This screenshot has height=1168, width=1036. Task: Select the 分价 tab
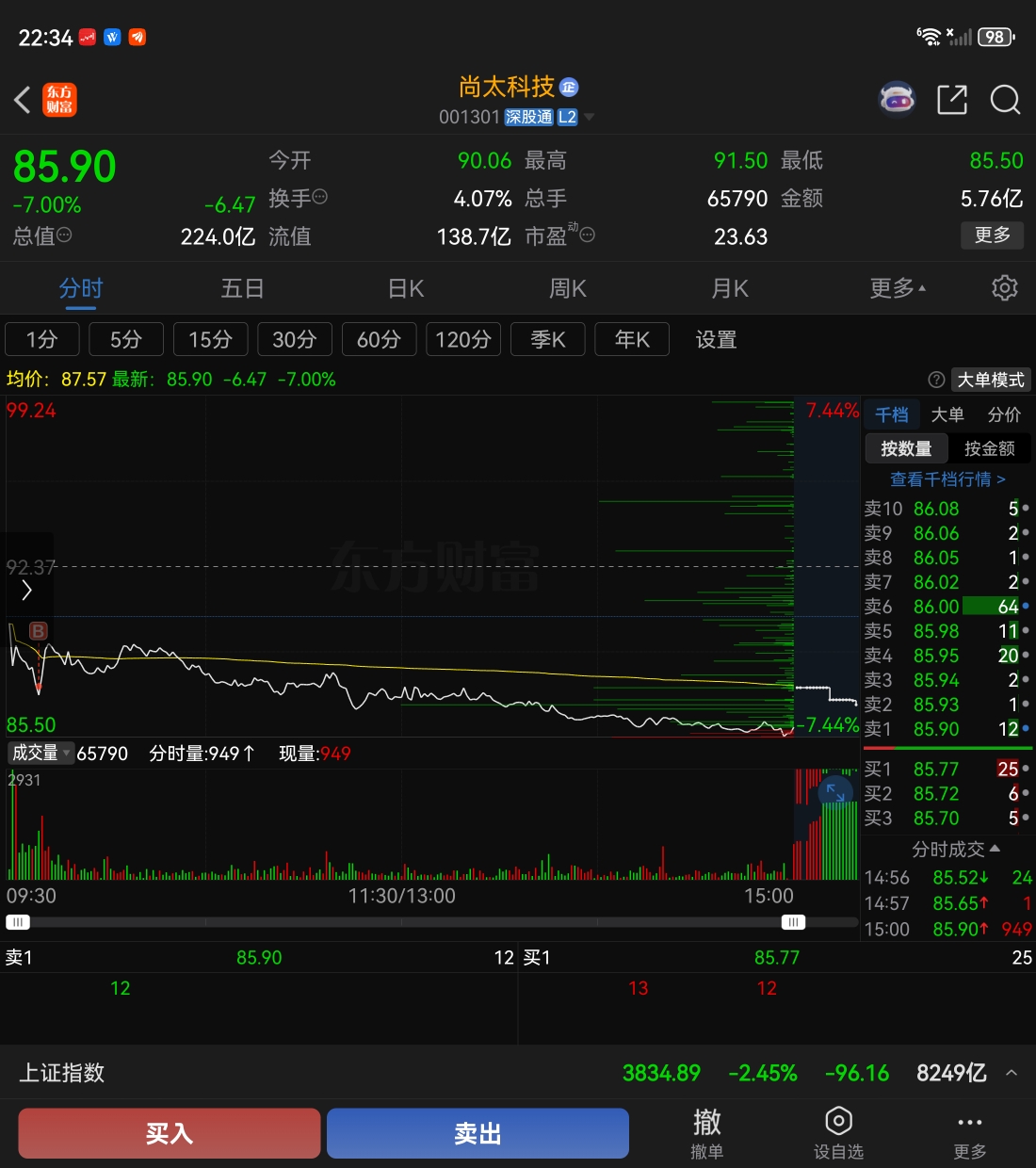click(1004, 414)
